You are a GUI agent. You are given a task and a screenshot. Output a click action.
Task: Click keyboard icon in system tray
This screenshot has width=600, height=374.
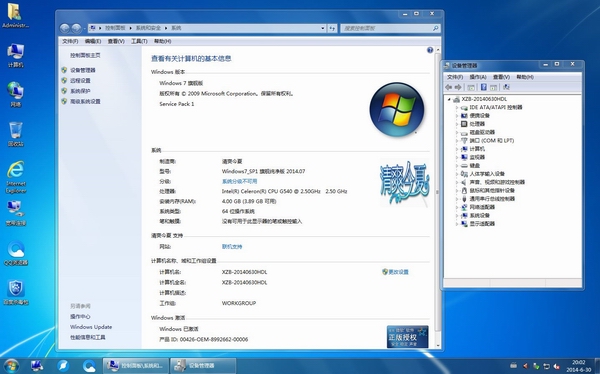(514, 366)
